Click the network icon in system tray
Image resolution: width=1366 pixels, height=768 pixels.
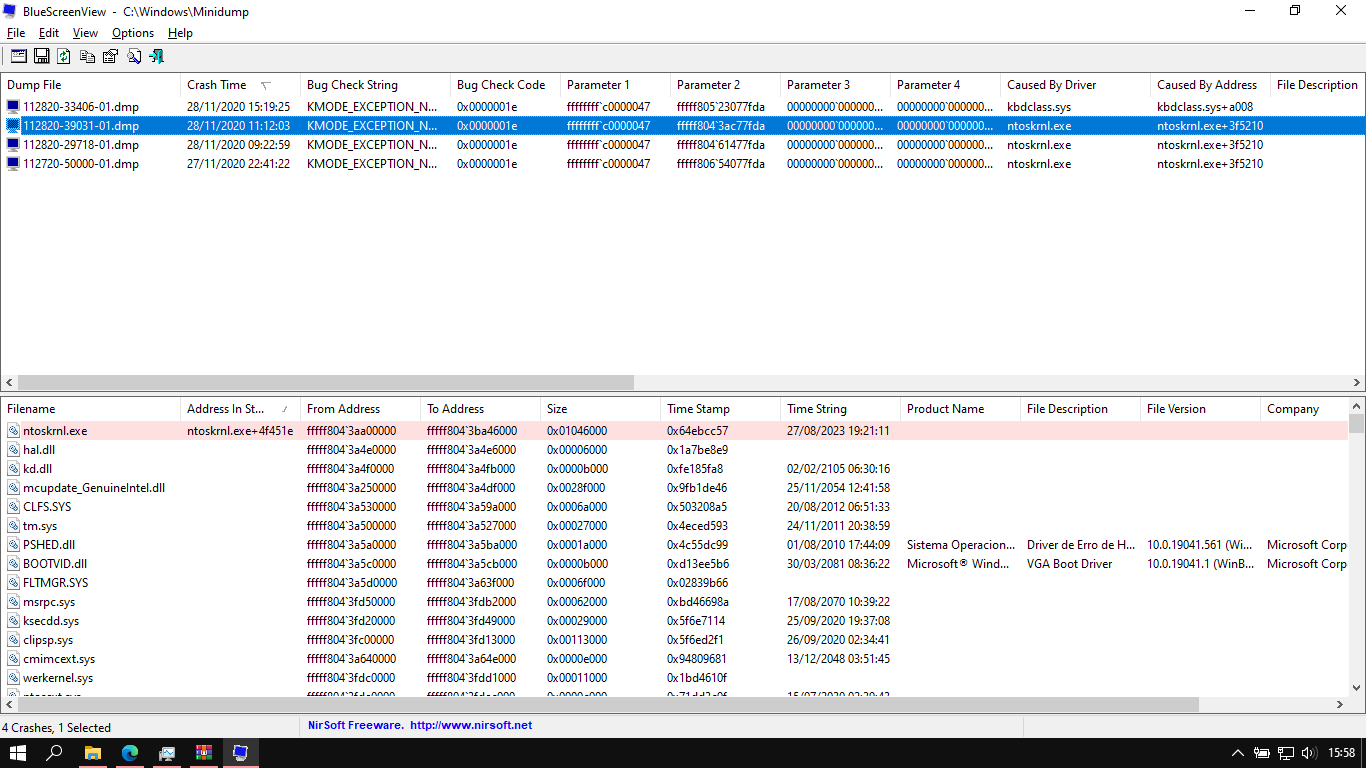coord(1285,753)
